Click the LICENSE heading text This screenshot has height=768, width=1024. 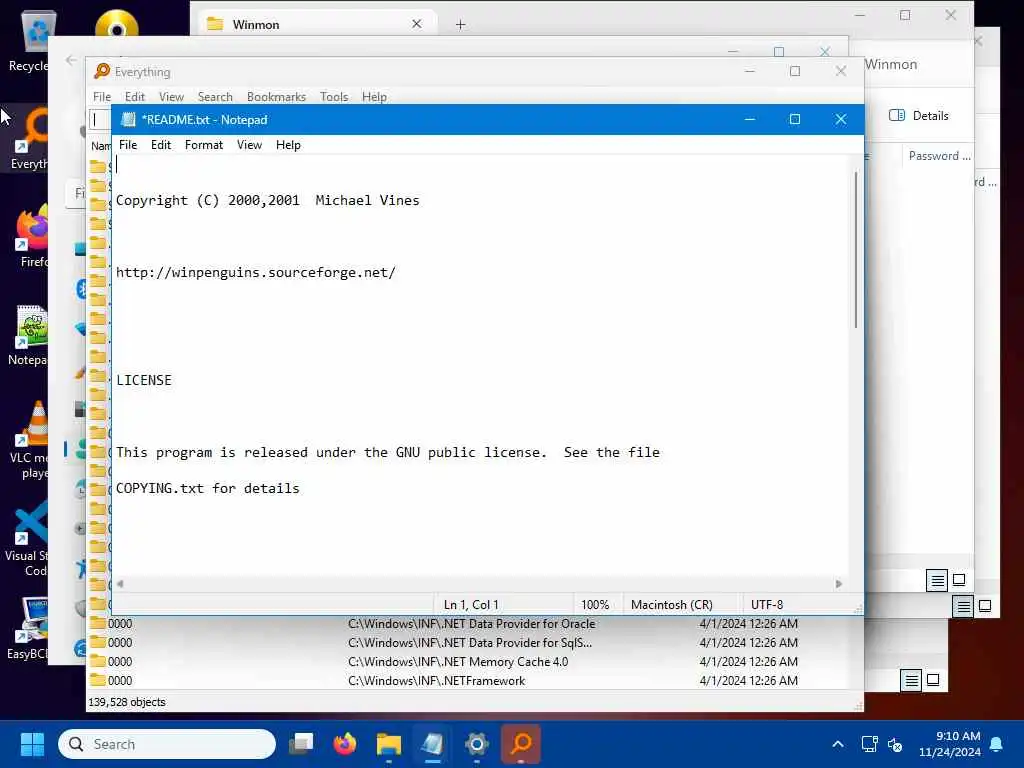pyautogui.click(x=144, y=380)
